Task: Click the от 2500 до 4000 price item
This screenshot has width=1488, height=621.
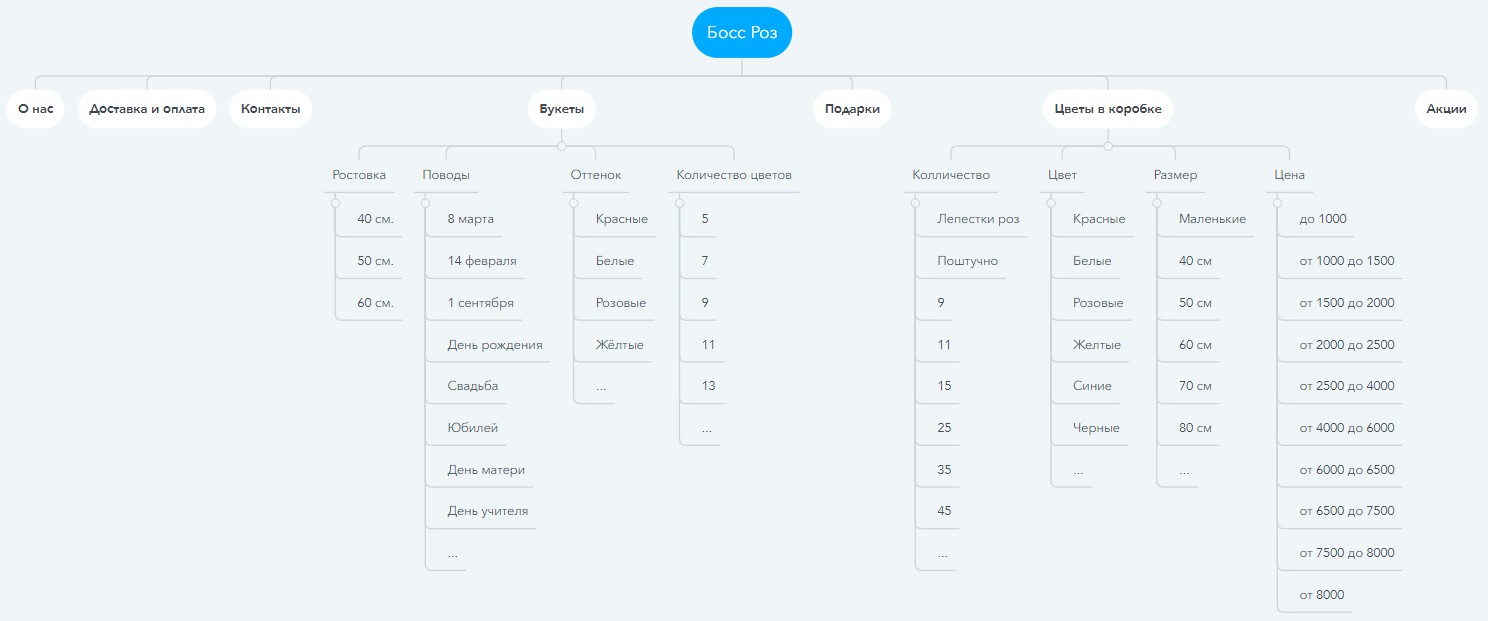Action: pyautogui.click(x=1346, y=386)
